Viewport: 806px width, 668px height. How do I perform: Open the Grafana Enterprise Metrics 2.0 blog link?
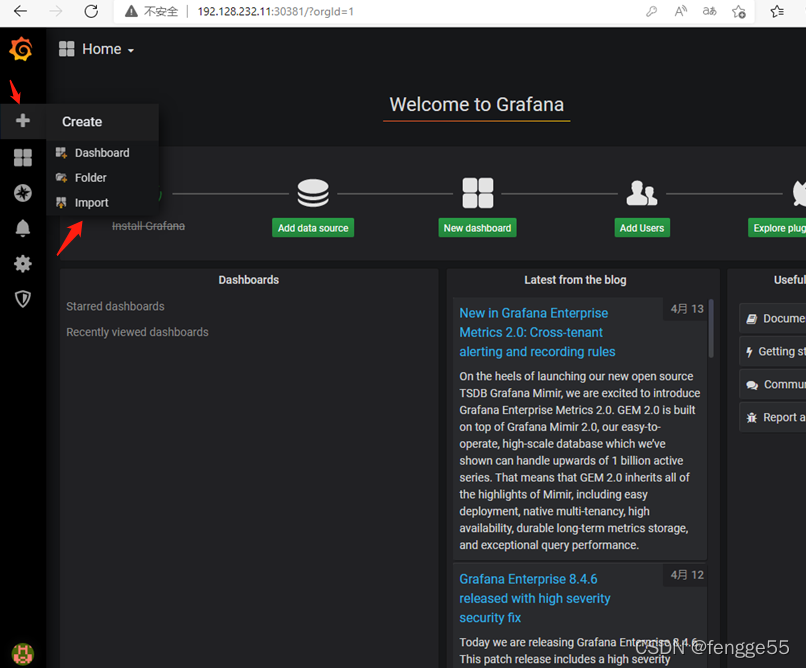(x=537, y=332)
